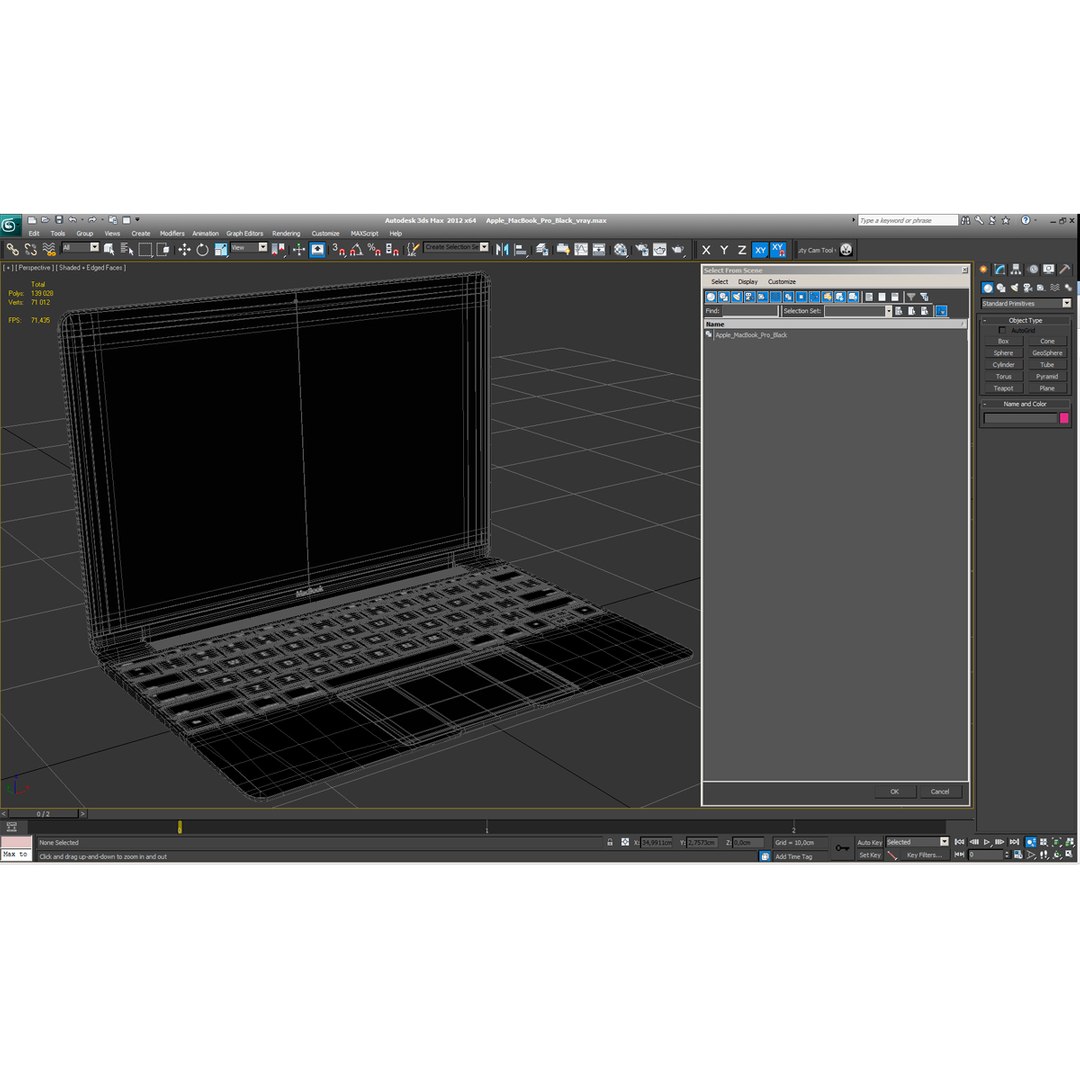The width and height of the screenshot is (1080, 1080).
Task: Open the MAXScript menu
Action: tap(364, 233)
